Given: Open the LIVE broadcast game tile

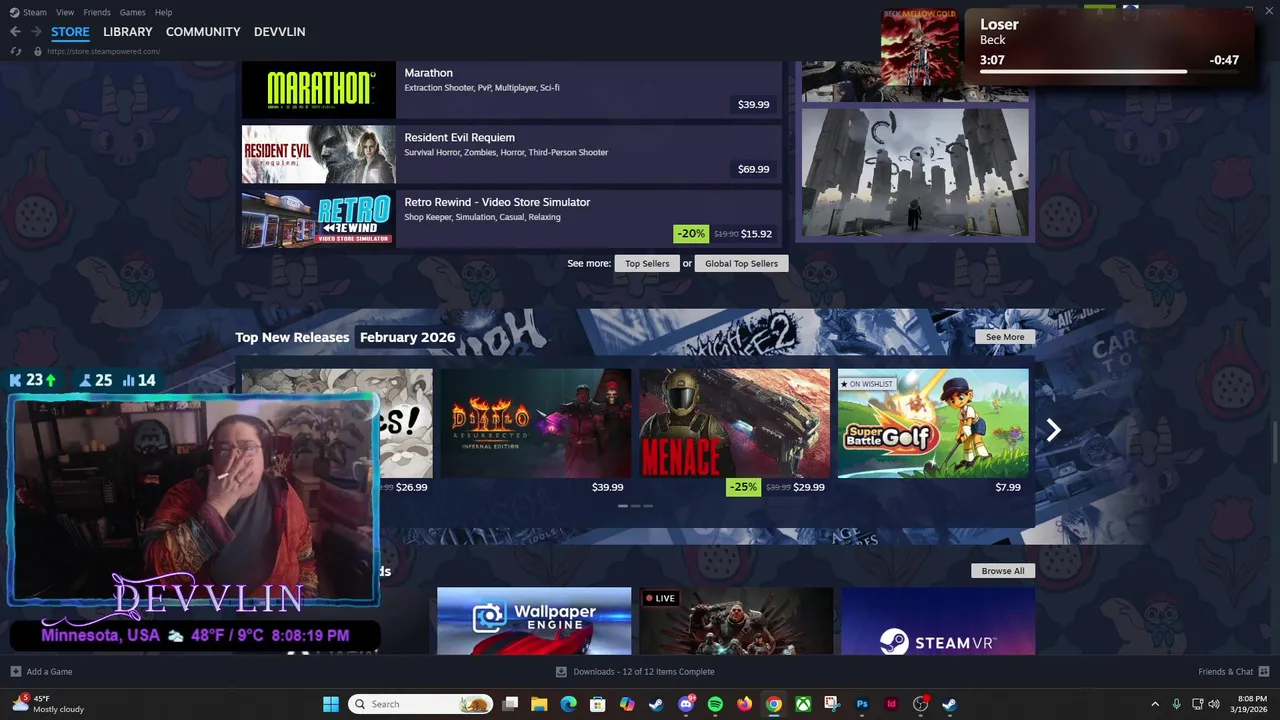Looking at the screenshot, I should pyautogui.click(x=736, y=621).
